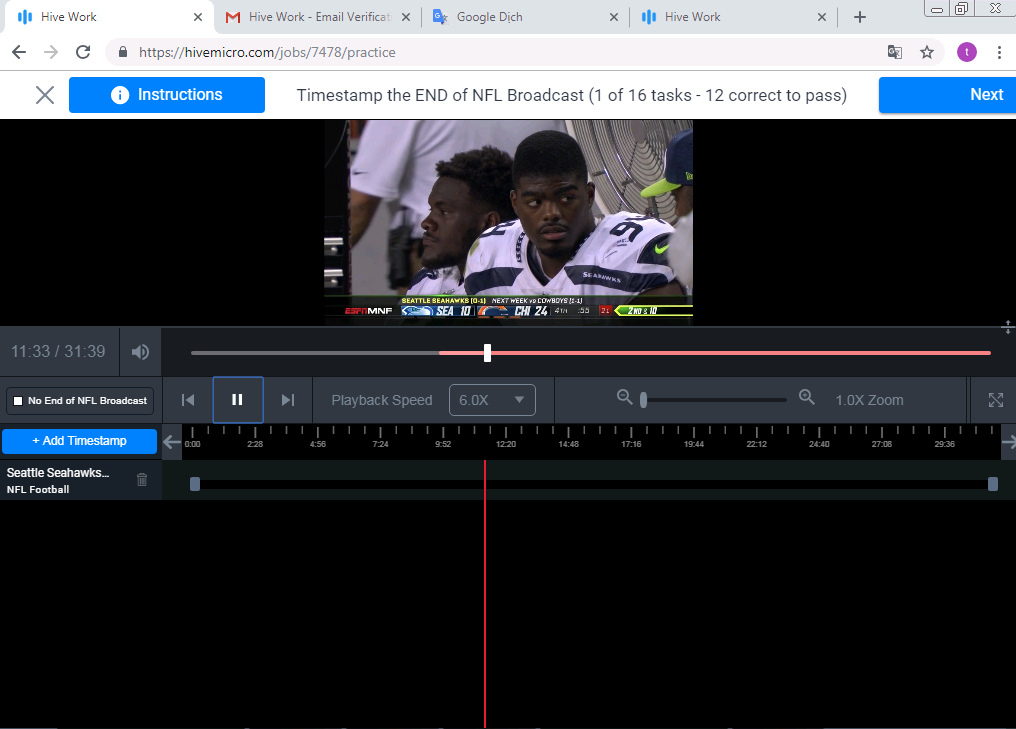This screenshot has height=729, width=1016.
Task: Open the Instructions panel
Action: (167, 95)
